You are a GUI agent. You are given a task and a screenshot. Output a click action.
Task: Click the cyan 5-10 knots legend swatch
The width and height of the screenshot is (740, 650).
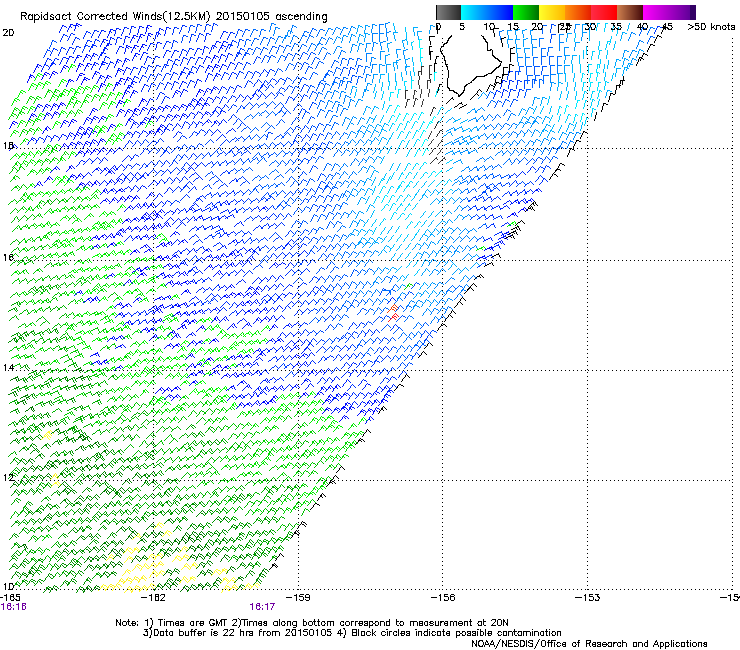(x=474, y=12)
